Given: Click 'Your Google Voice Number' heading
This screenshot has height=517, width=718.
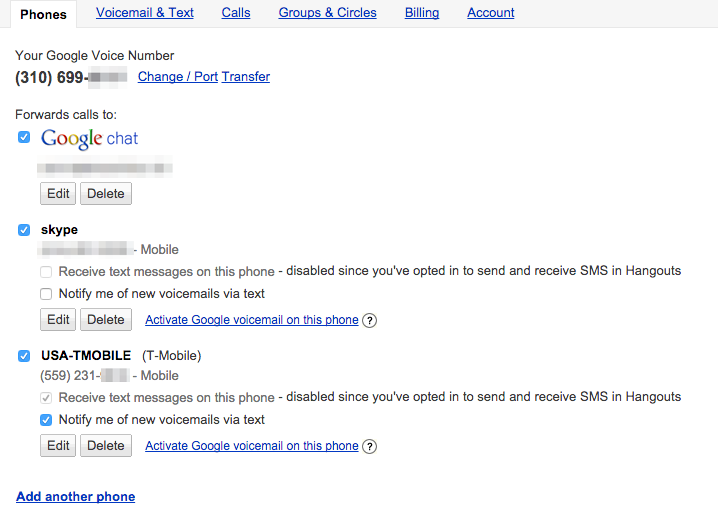Looking at the screenshot, I should pyautogui.click(x=94, y=55).
